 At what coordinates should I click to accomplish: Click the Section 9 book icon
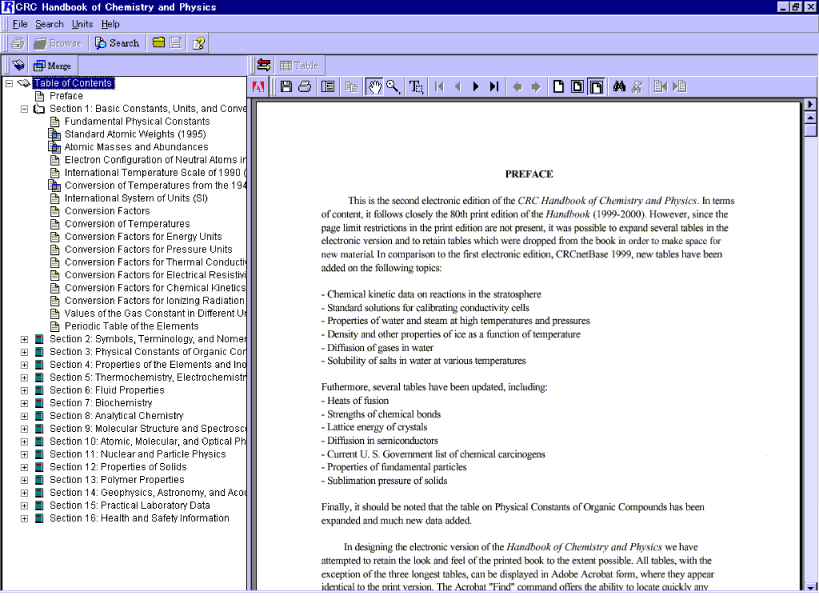coord(39,429)
